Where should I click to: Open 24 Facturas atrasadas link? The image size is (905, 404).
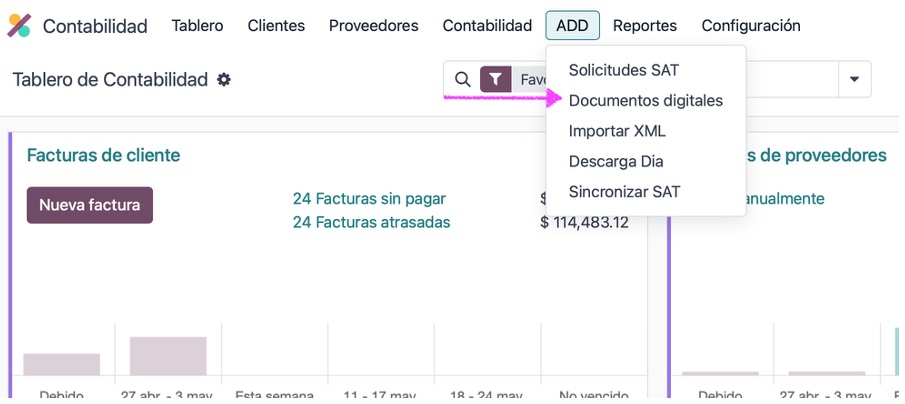tap(372, 222)
